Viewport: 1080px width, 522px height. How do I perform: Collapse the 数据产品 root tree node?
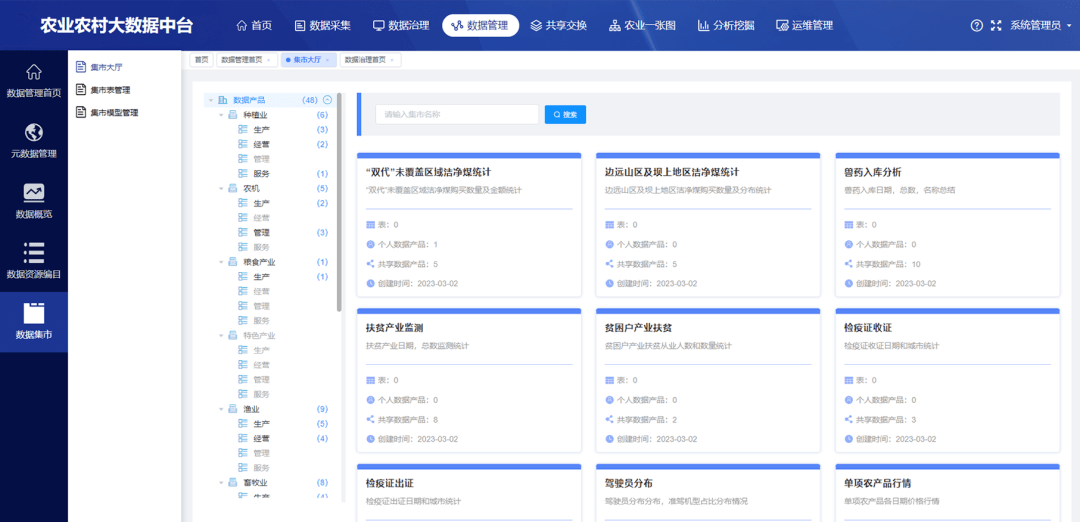click(x=211, y=101)
